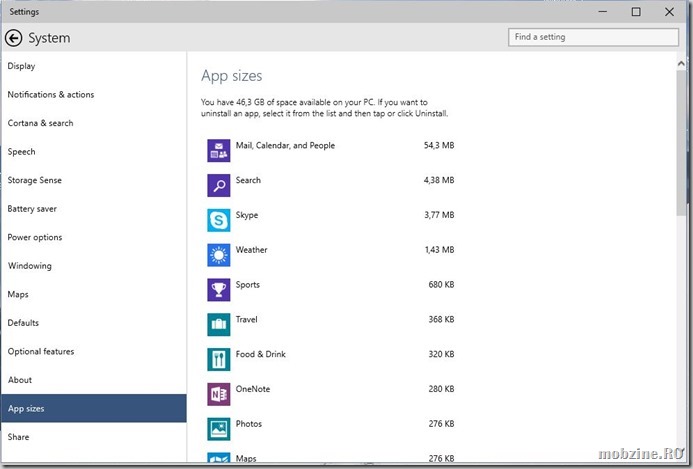Select the Sports app name
The width and height of the screenshot is (693, 469).
(248, 285)
